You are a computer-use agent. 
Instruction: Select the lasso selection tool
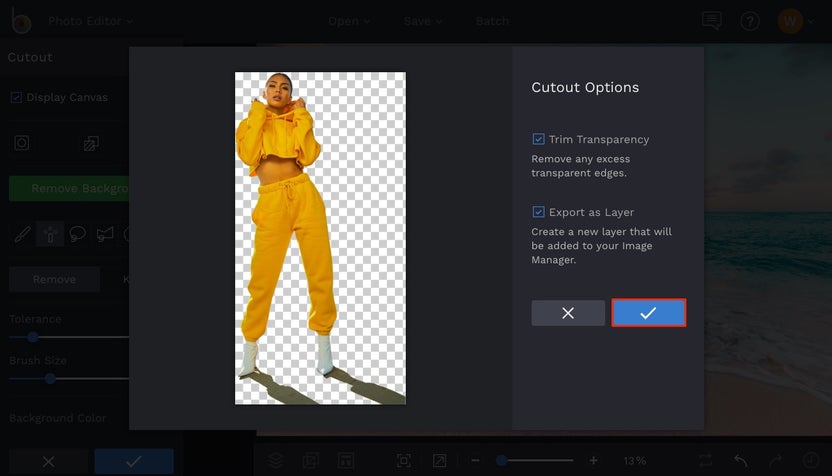(77, 234)
